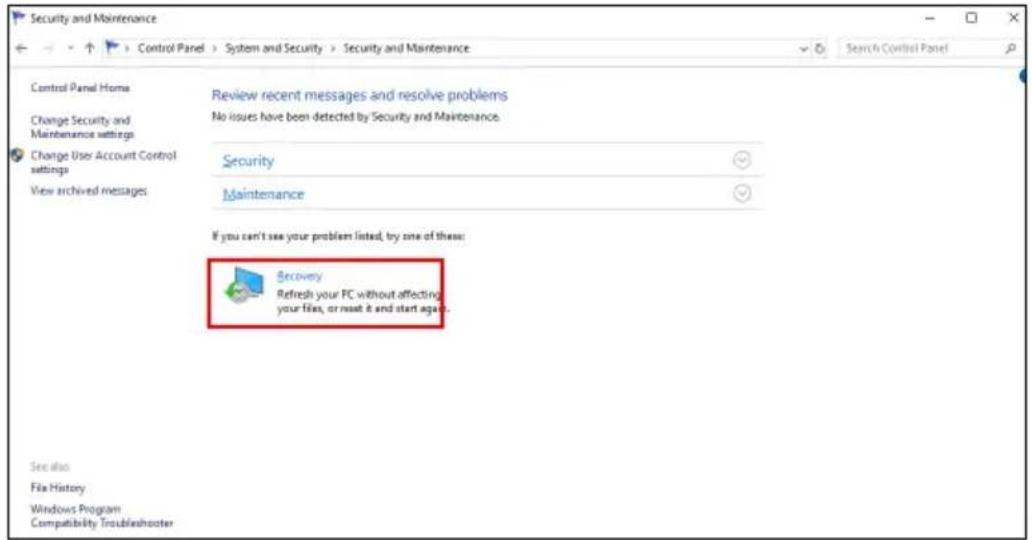Open Change User Account Control settings
Image resolution: width=1032 pixels, height=540 pixels.
point(103,162)
